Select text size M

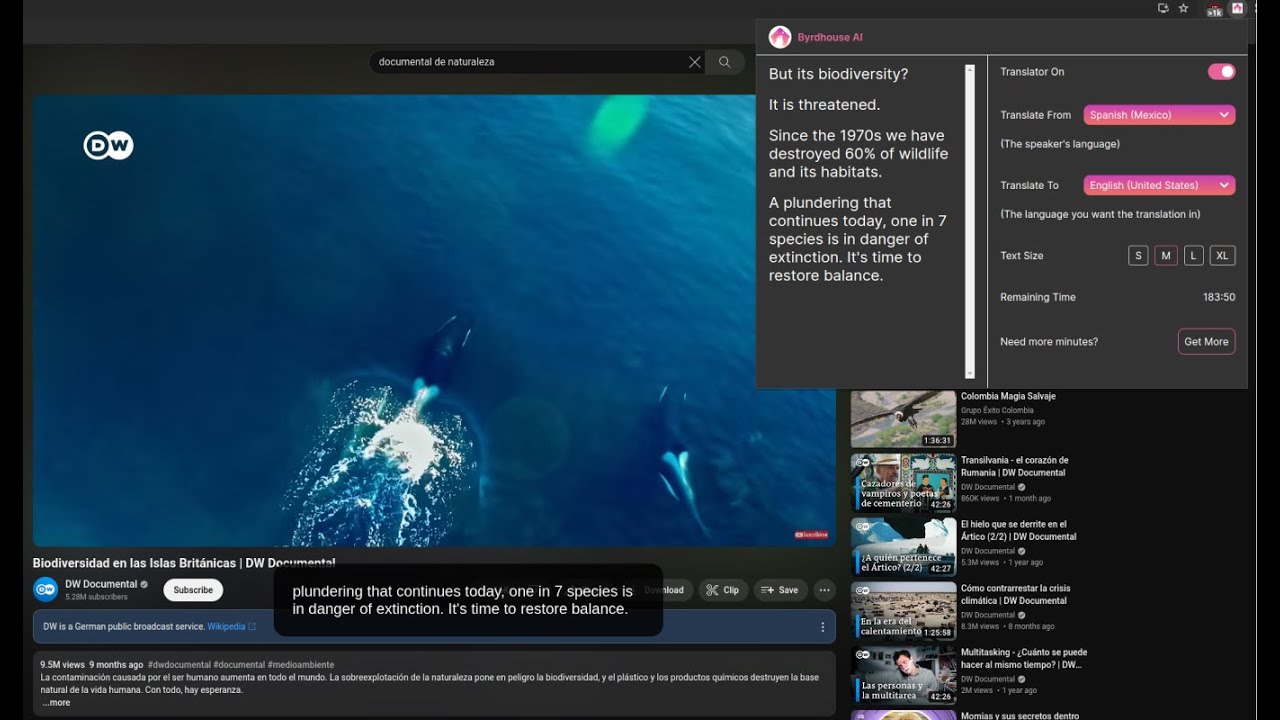click(x=1166, y=256)
